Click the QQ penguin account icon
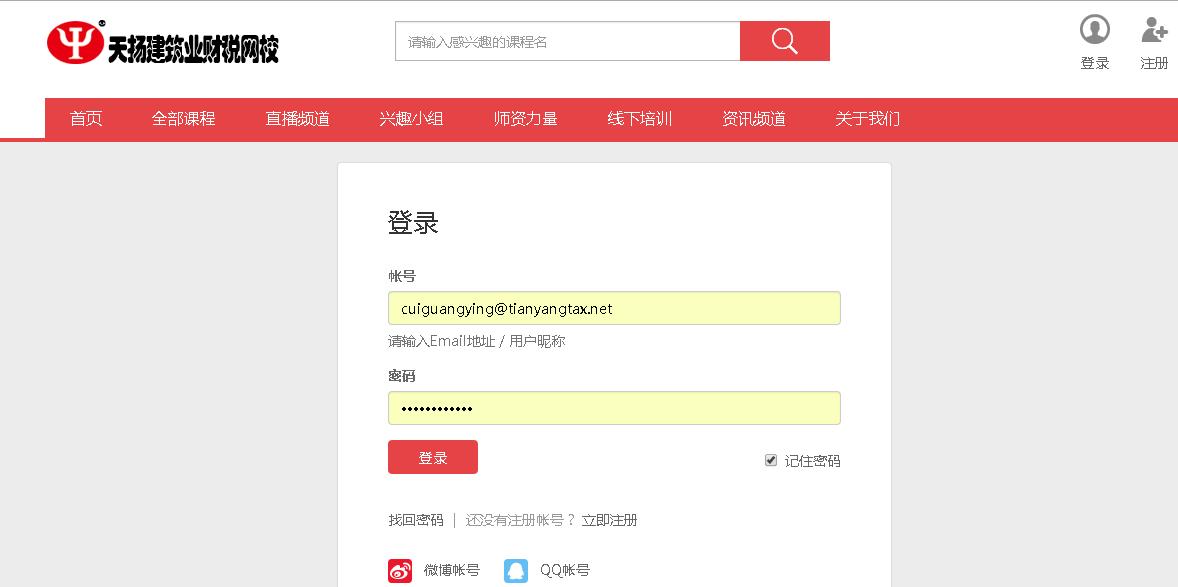1178x587 pixels. (x=516, y=571)
